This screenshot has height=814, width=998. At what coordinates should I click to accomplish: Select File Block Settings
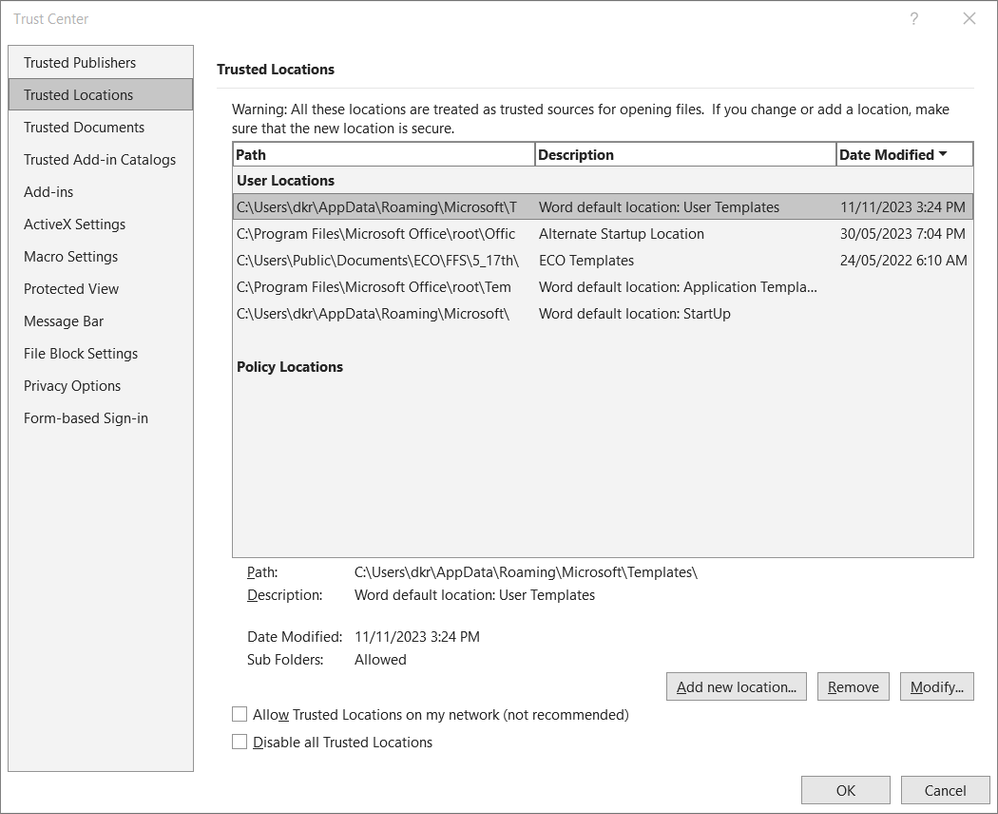point(81,354)
